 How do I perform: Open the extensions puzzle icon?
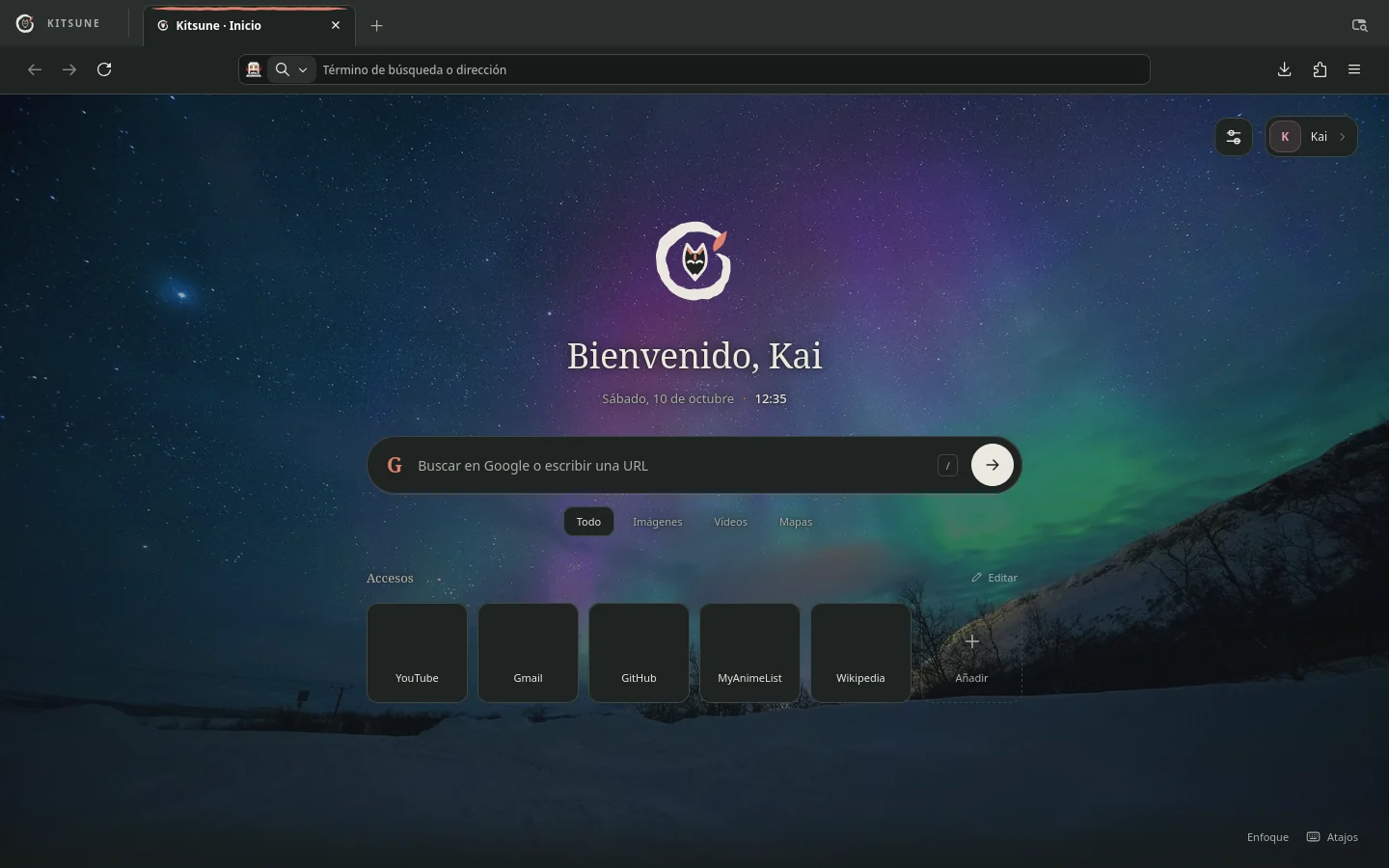(1320, 69)
